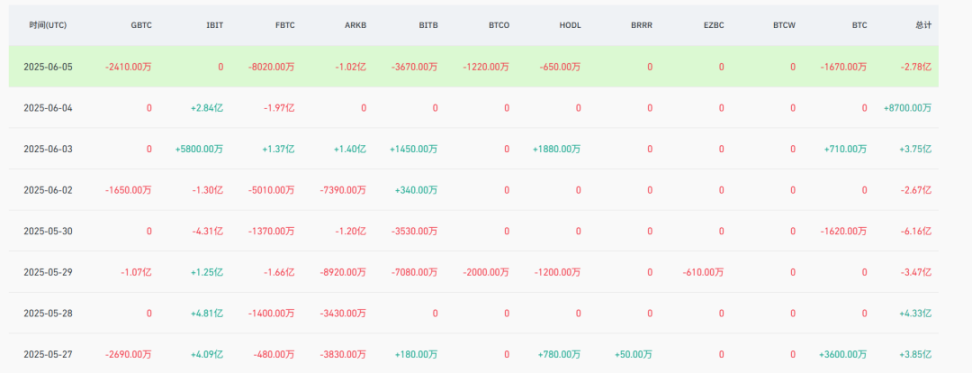Select the GBTC column header
Screen dimensions: 972x373
[x=141, y=25]
